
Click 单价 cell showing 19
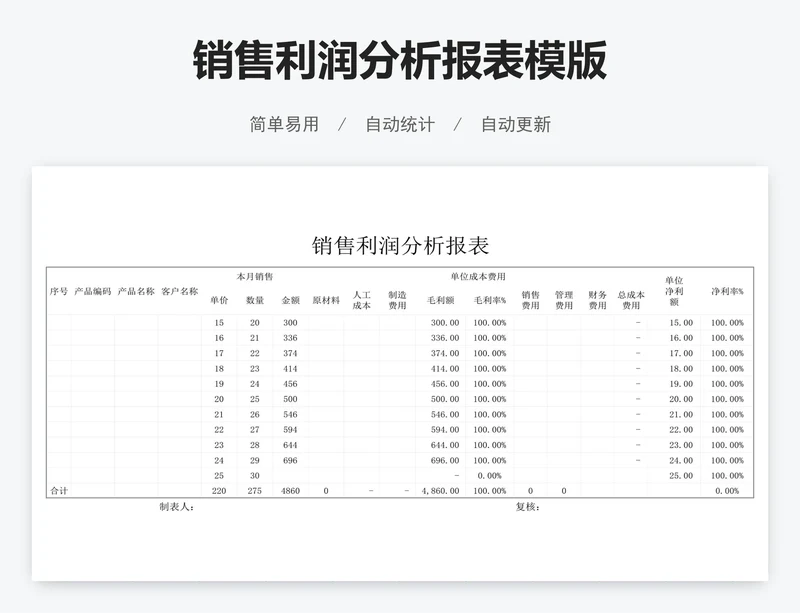pos(219,384)
